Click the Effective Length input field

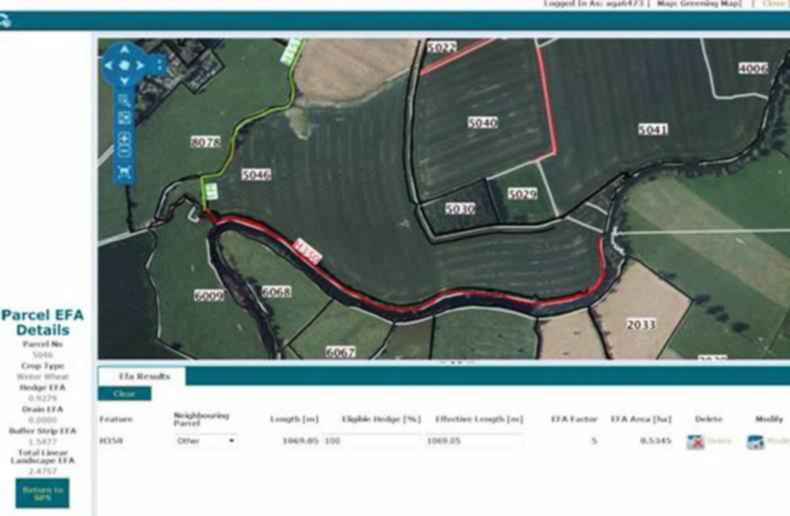(476, 441)
